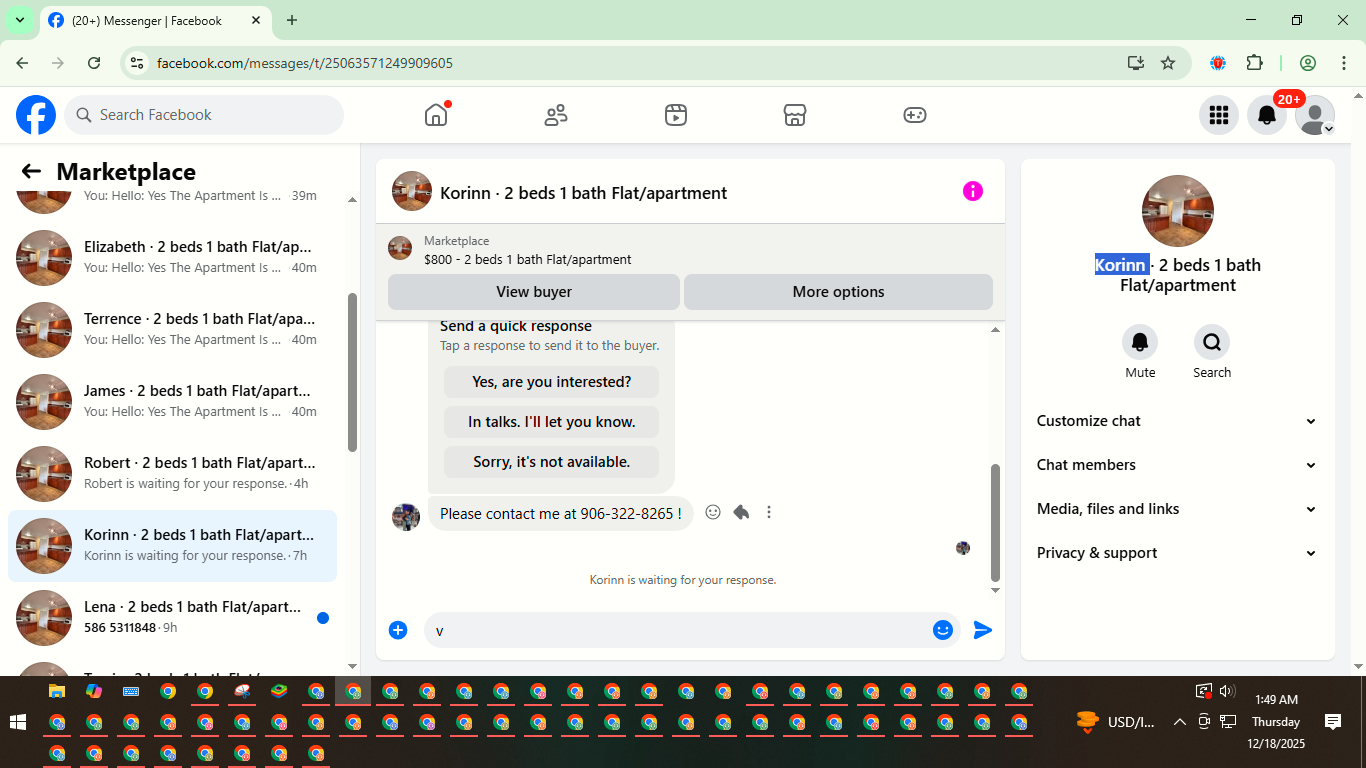The height and width of the screenshot is (768, 1366).
Task: Click the phone number message bubble
Action: pos(561,513)
